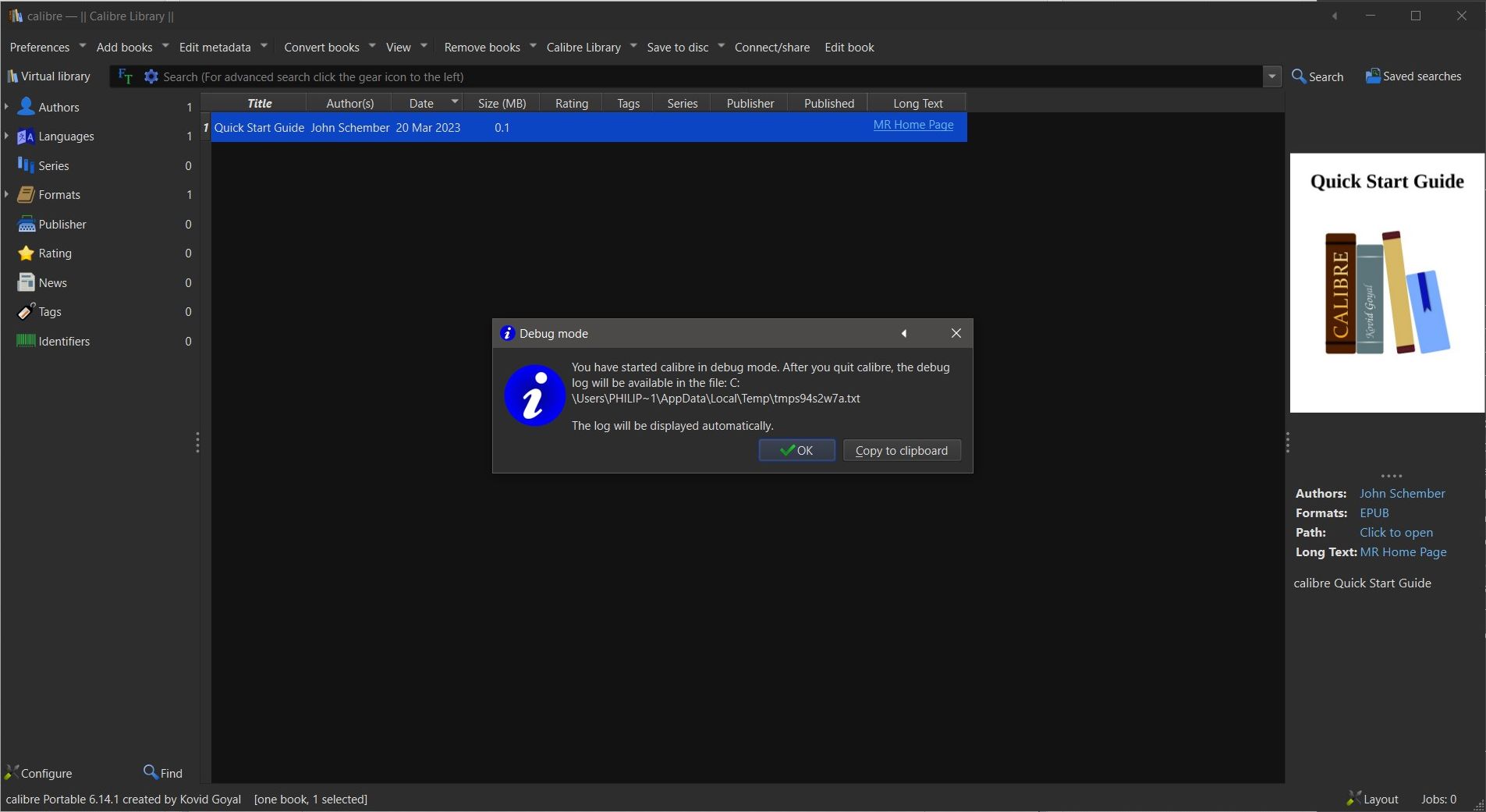Screen dimensions: 1486x812
Task: Open the Calibre Library dropdown arrow
Action: pos(633,46)
